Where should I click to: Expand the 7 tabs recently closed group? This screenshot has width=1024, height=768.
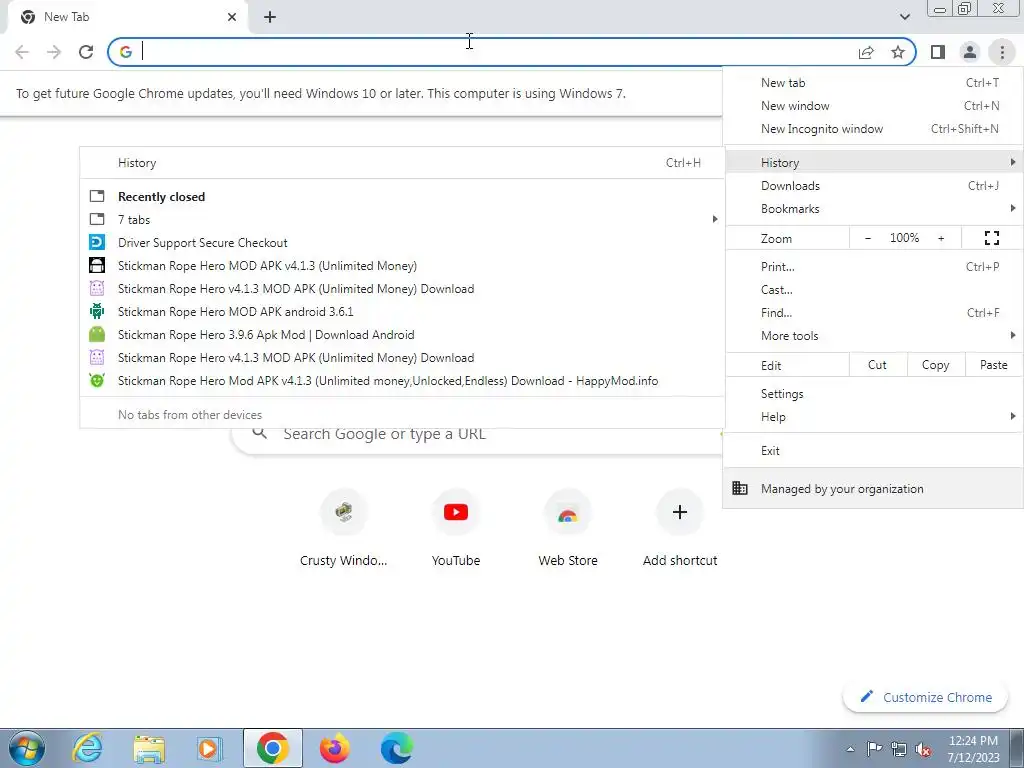click(x=402, y=220)
